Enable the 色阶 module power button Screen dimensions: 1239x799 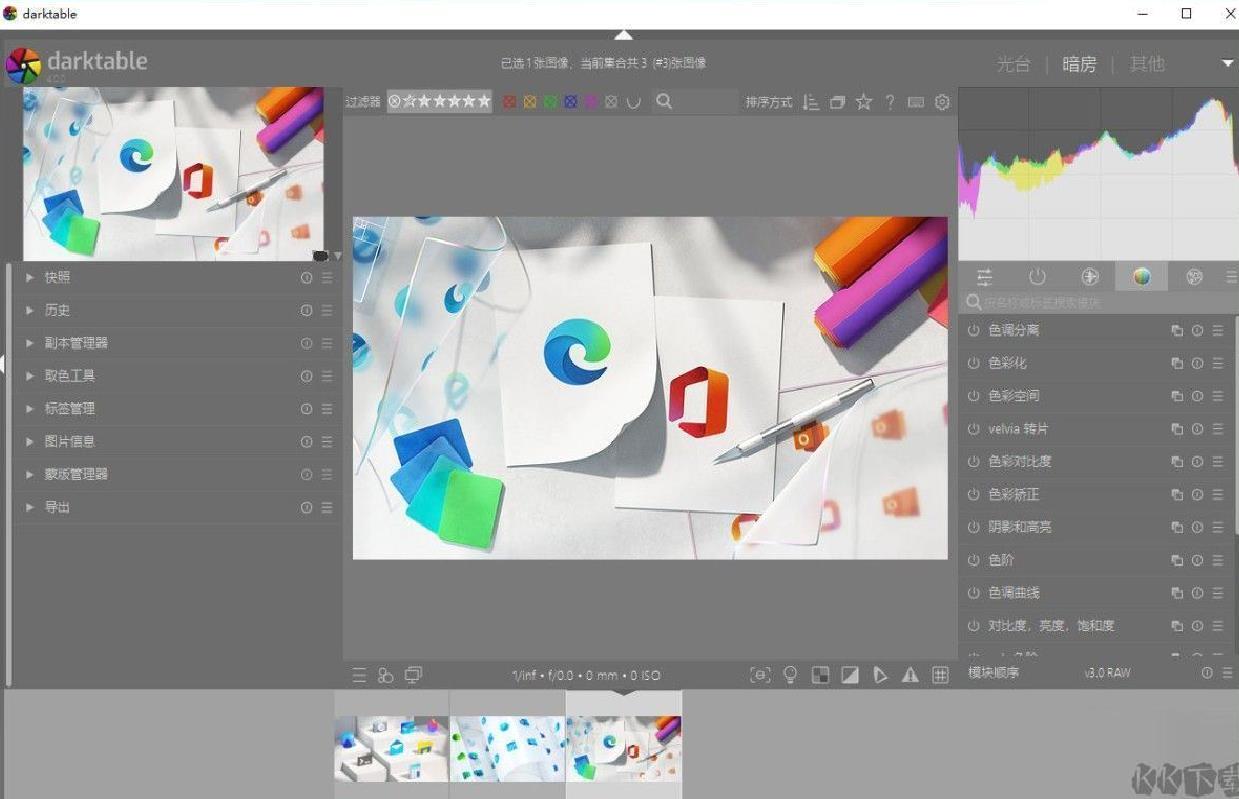coord(973,560)
